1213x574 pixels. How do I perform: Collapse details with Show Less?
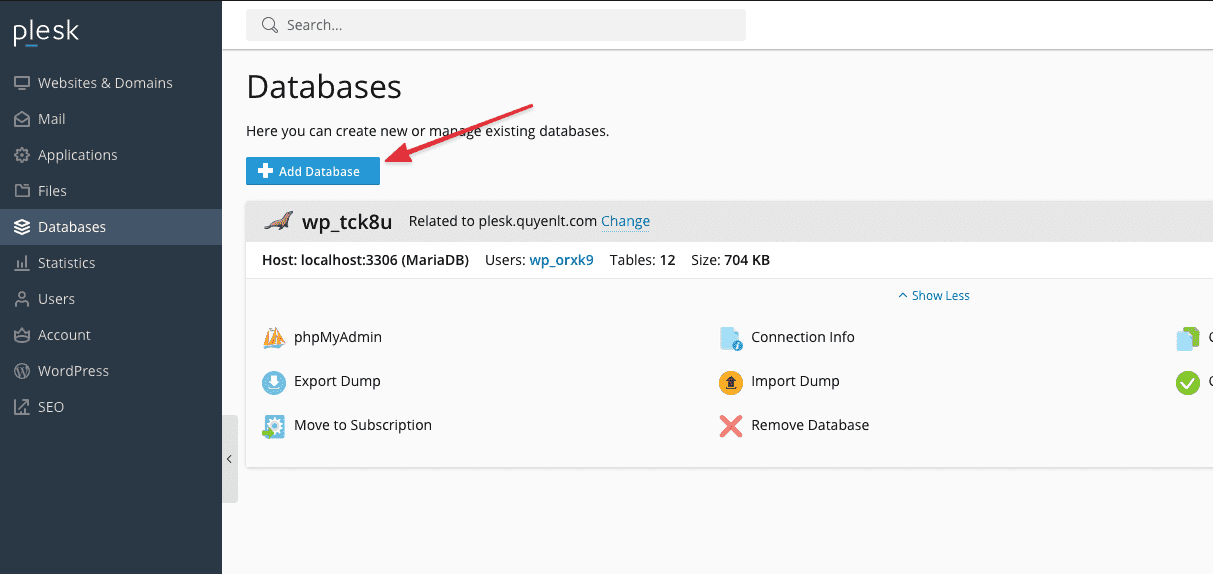pyautogui.click(x=934, y=296)
